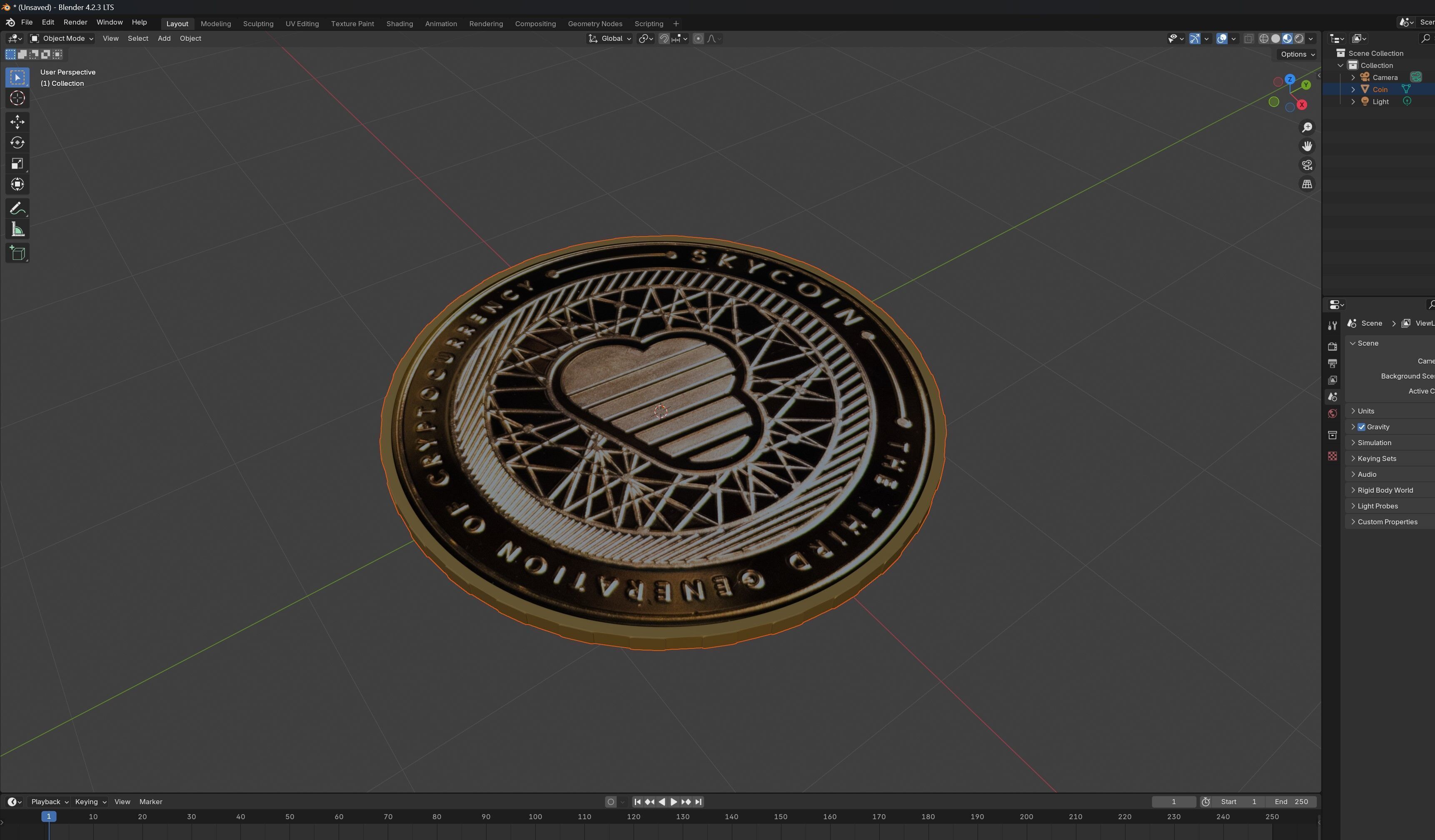This screenshot has width=1435, height=840.
Task: Open the Render properties tab
Action: pos(1332,346)
